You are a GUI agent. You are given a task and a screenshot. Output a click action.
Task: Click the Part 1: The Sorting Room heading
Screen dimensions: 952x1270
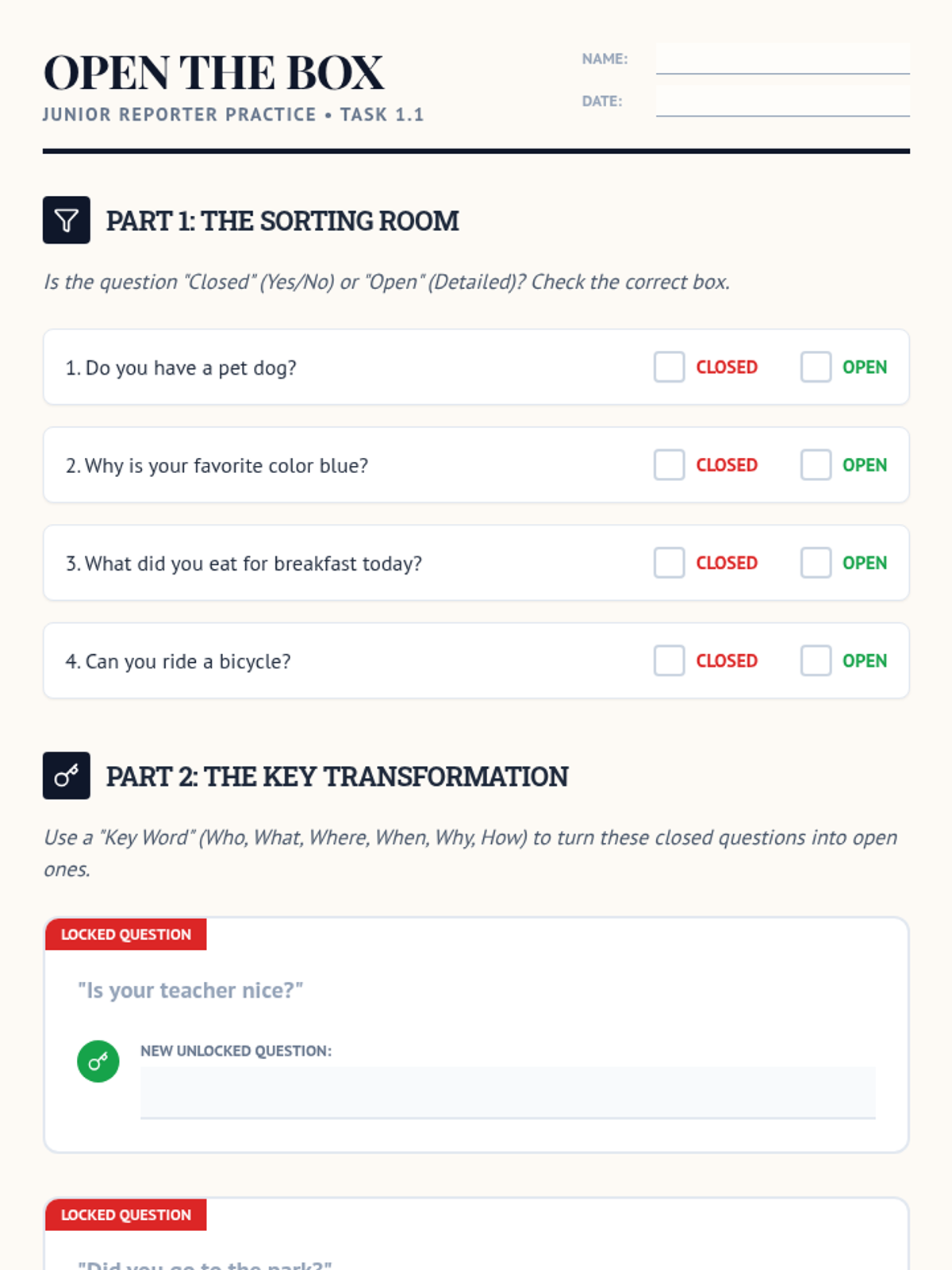point(282,221)
